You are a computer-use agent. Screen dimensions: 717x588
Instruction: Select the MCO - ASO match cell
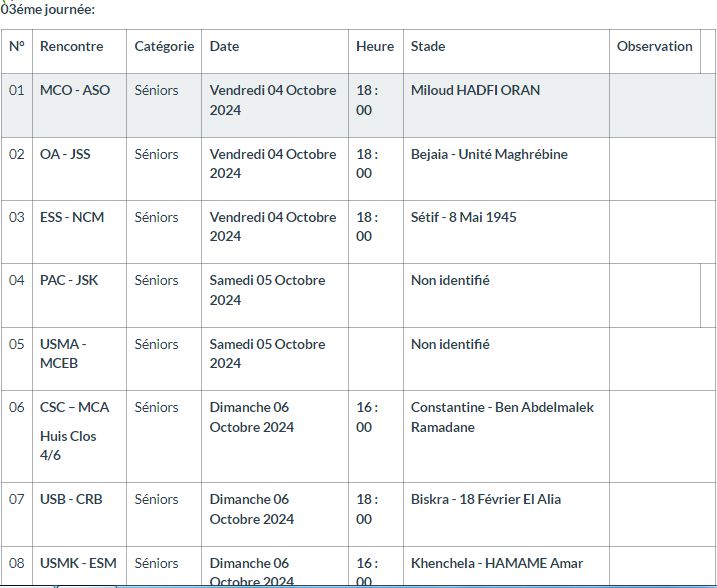point(75,90)
